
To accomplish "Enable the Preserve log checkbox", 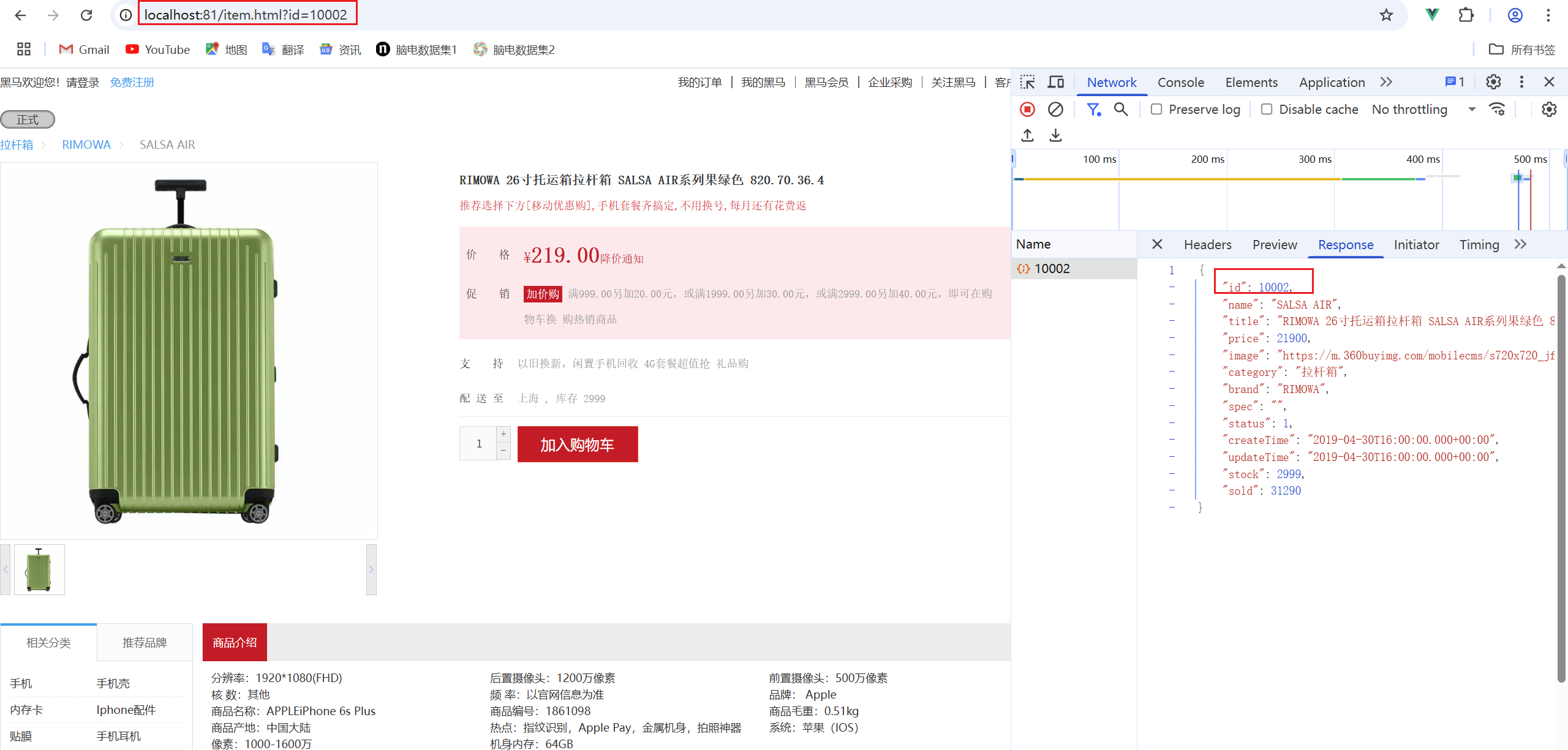I will point(1156,110).
